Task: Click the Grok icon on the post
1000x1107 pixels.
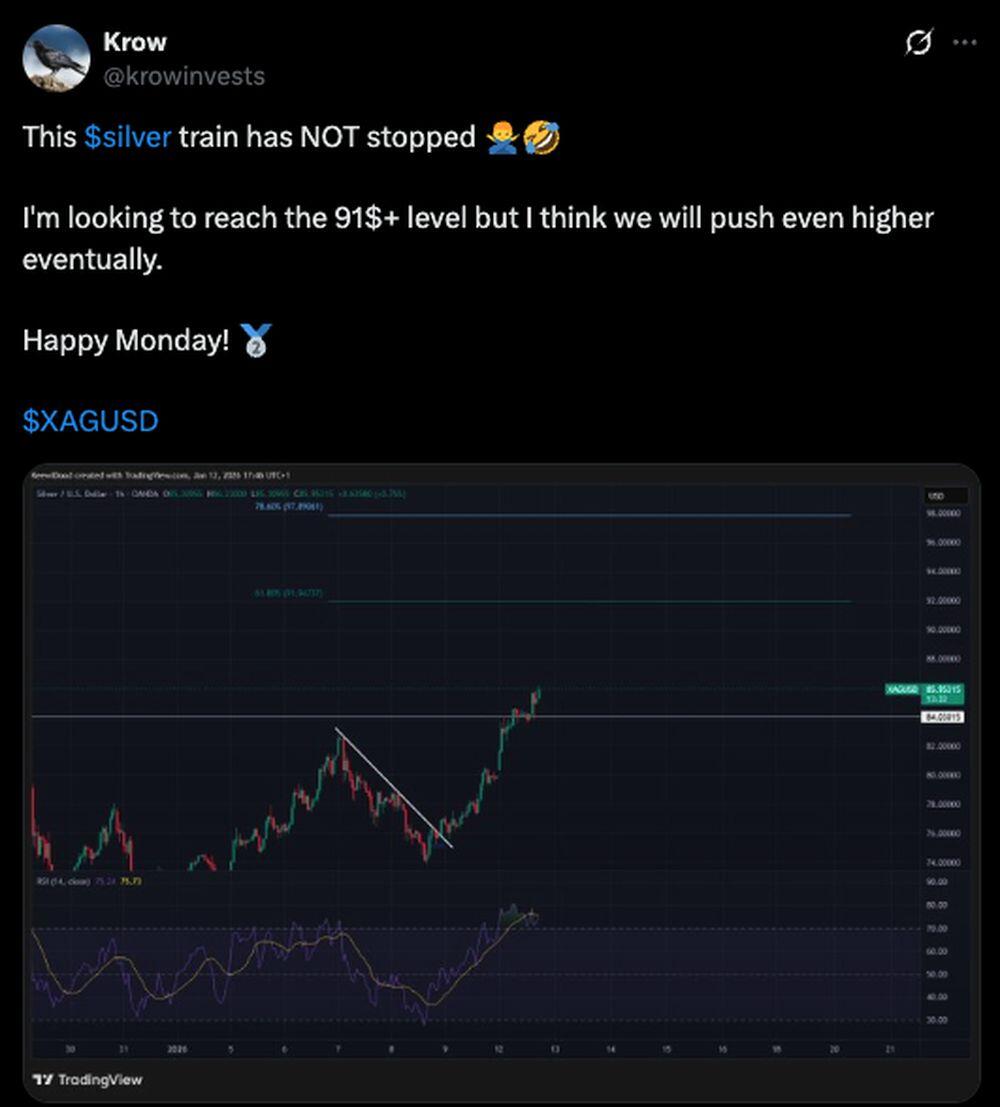Action: pos(918,43)
